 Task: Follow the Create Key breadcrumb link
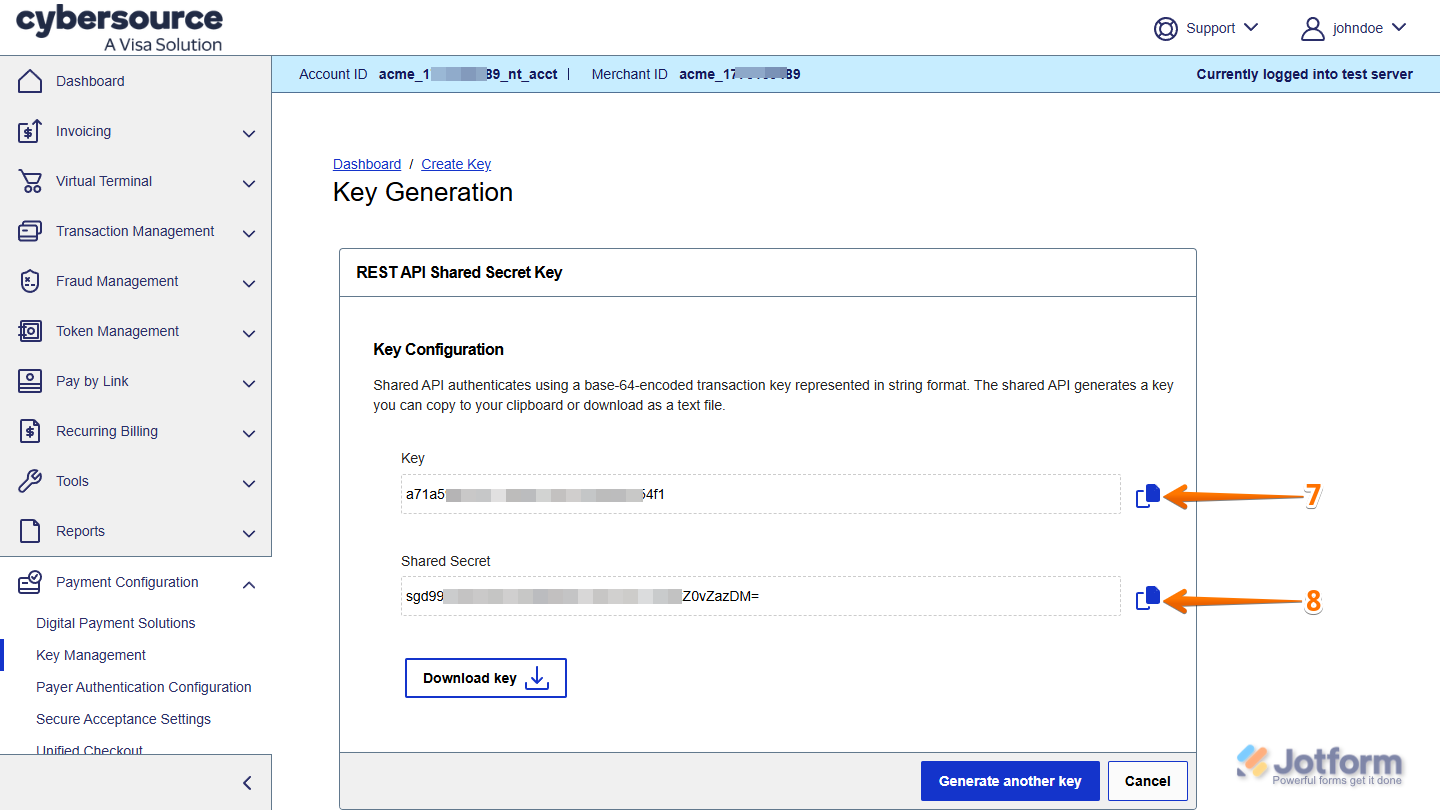coord(456,164)
